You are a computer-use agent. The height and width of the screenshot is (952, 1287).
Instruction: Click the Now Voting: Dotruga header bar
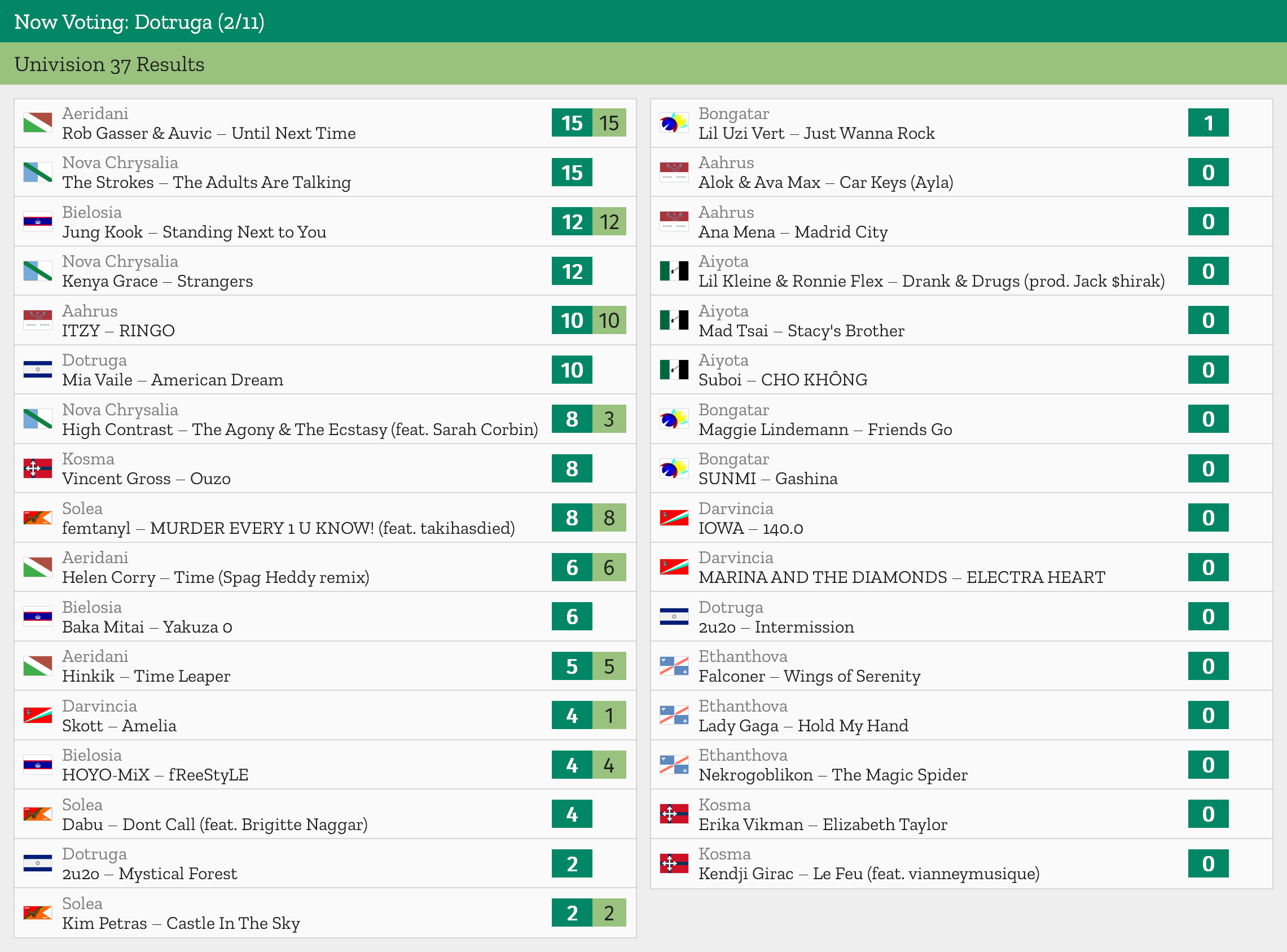click(x=643, y=21)
